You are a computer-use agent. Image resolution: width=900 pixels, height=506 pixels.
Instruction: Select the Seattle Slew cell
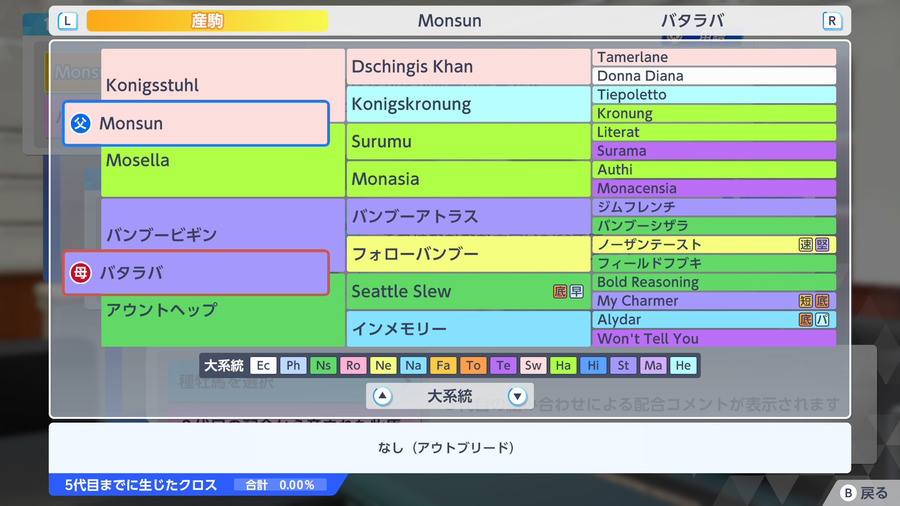coord(468,291)
